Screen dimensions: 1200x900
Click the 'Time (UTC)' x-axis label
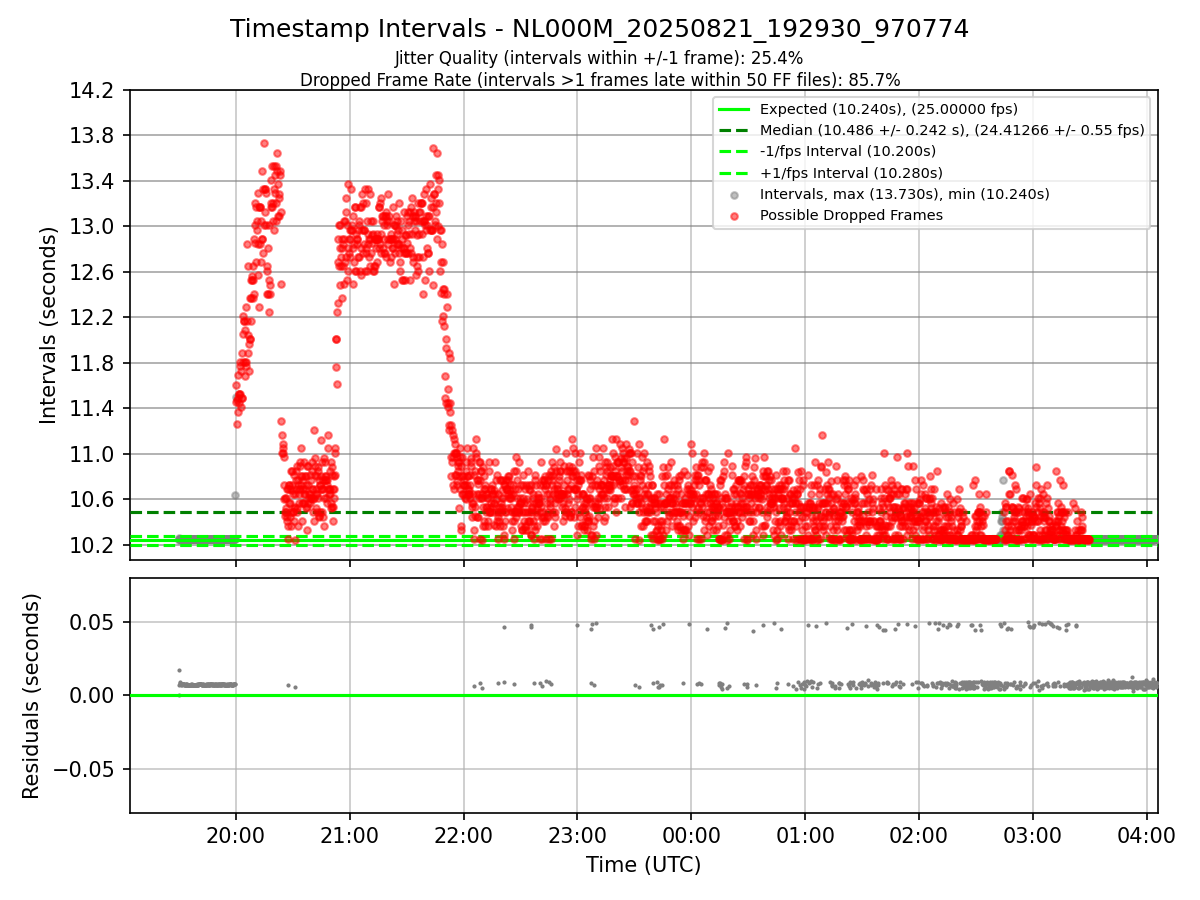coord(643,864)
